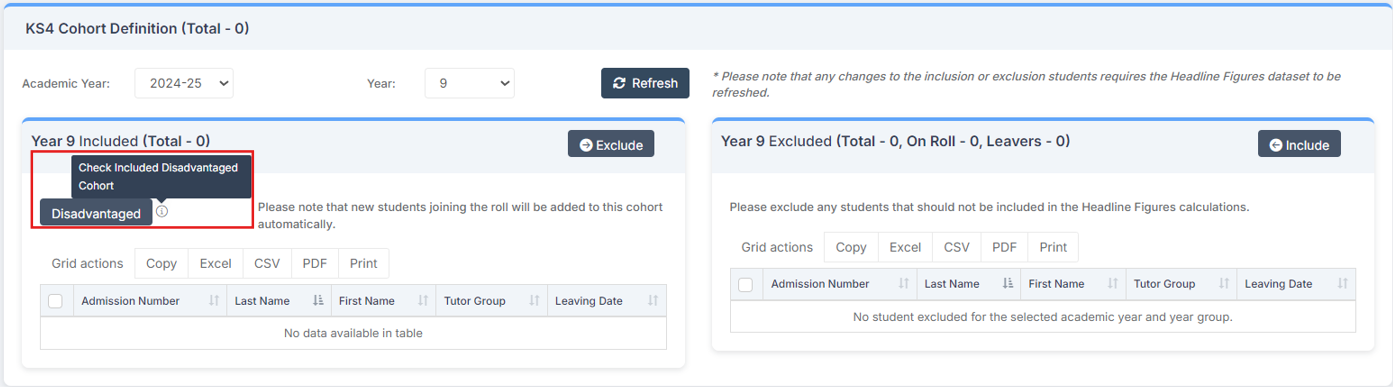Export the Excluded grid to Excel

click(905, 247)
